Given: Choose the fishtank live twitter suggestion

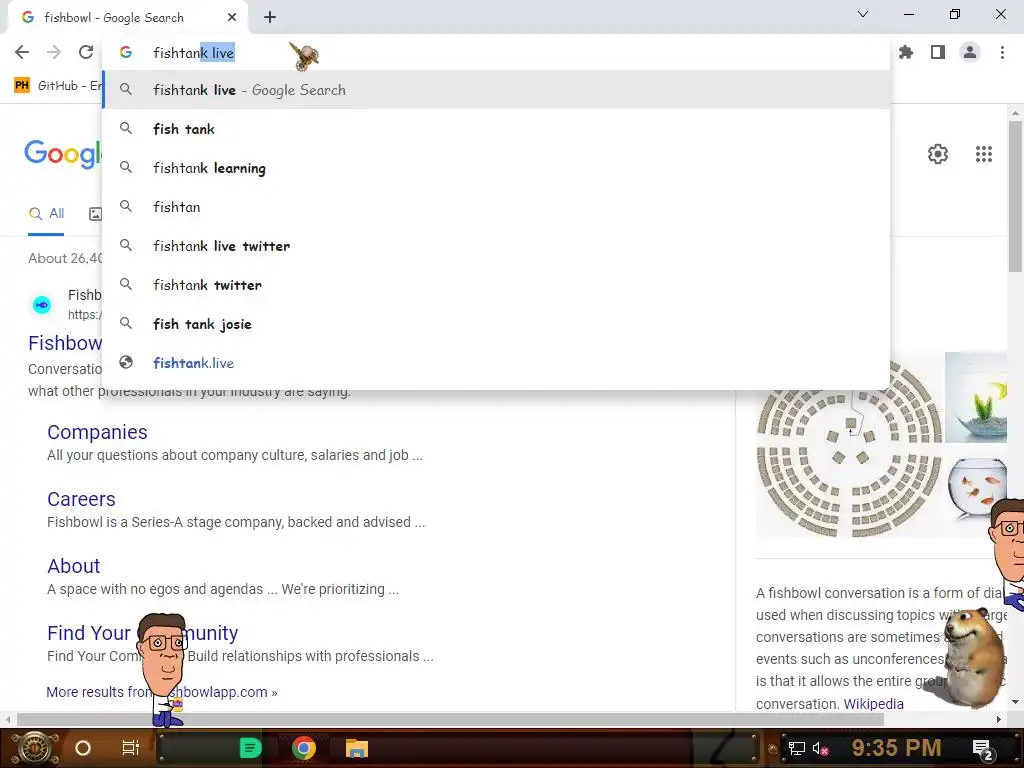Looking at the screenshot, I should pyautogui.click(x=496, y=246).
